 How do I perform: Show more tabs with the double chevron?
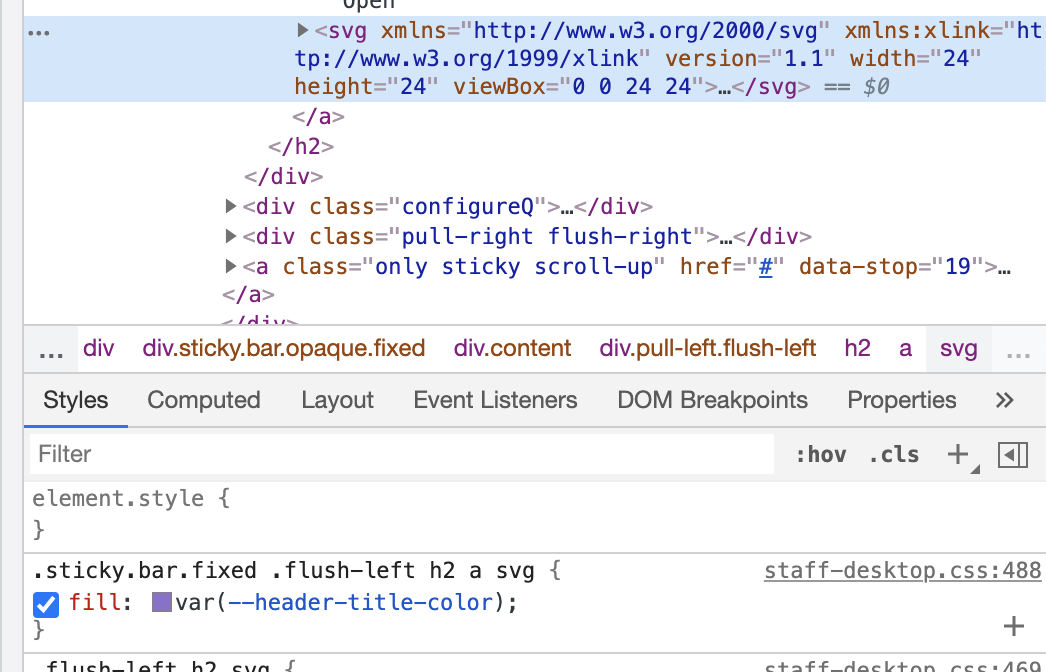[1005, 401]
